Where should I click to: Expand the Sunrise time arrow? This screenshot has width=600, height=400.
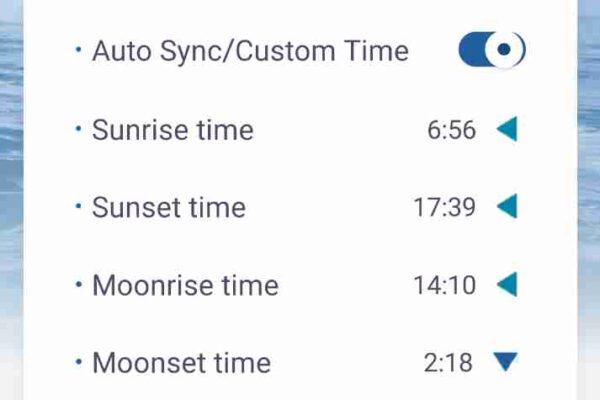507,129
